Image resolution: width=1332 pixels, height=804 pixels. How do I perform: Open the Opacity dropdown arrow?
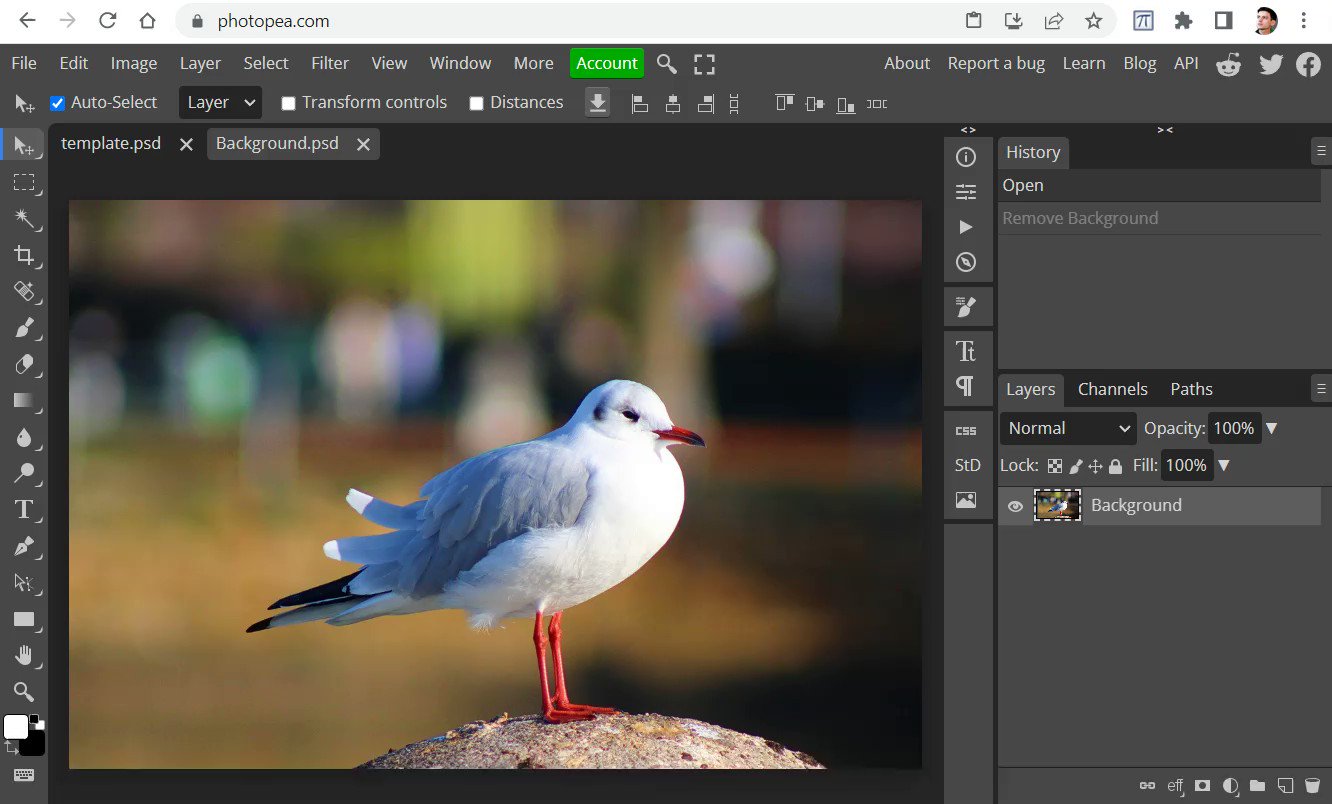(1271, 428)
